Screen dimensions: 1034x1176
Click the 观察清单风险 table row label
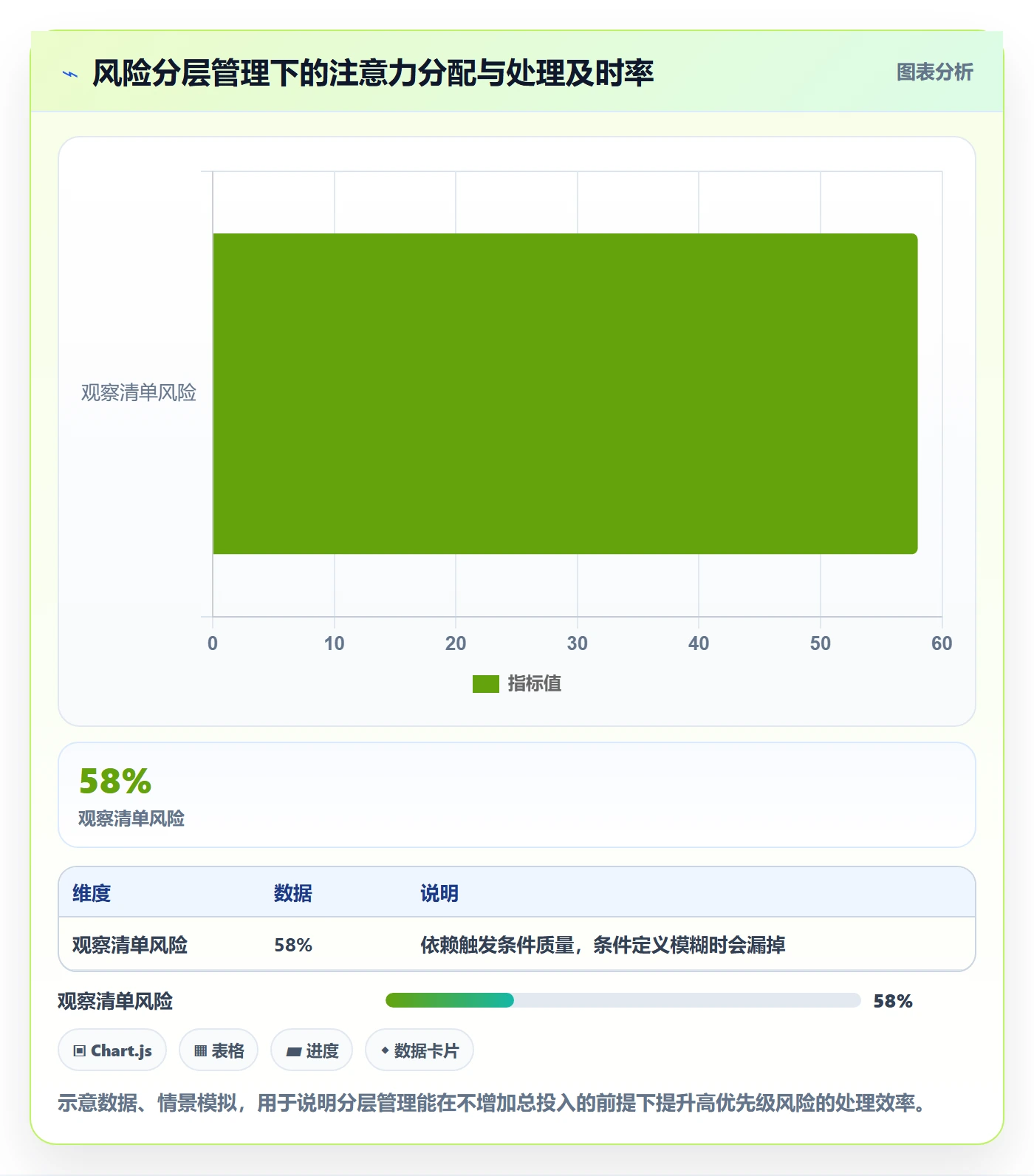130,945
